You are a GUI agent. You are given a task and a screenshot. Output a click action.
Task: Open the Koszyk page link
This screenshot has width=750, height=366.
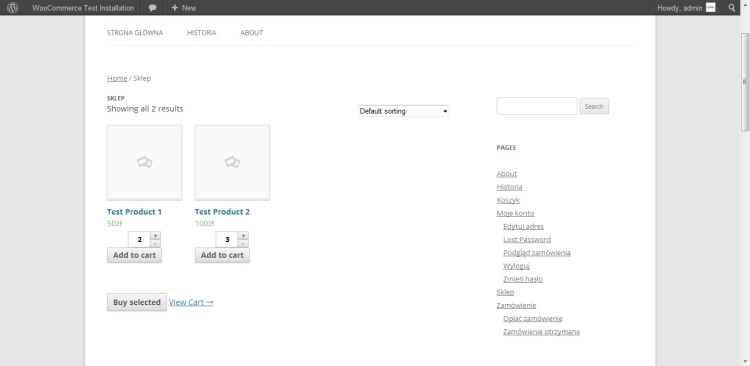[x=508, y=200]
